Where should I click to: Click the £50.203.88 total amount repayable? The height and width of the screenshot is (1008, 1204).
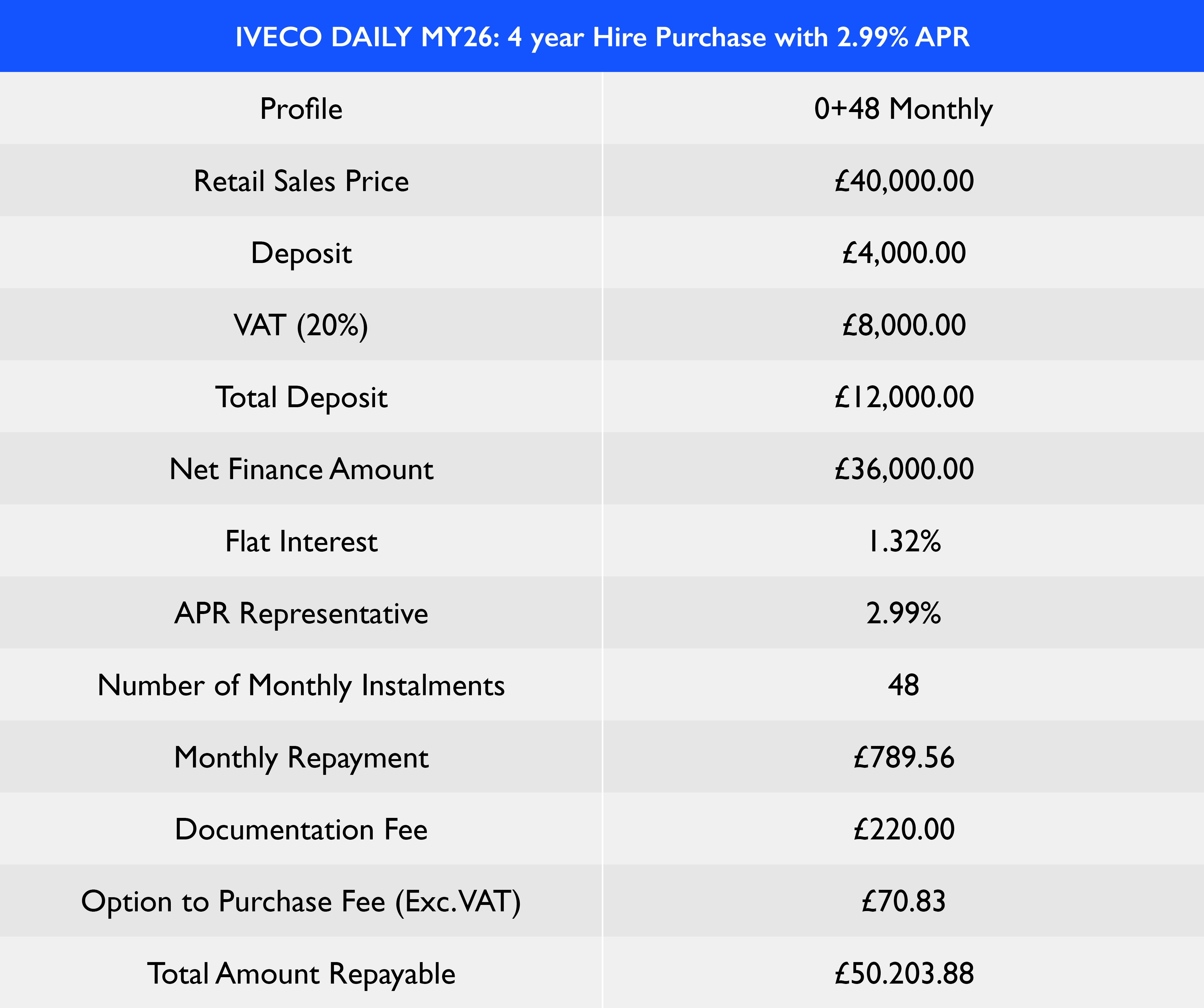click(x=903, y=974)
